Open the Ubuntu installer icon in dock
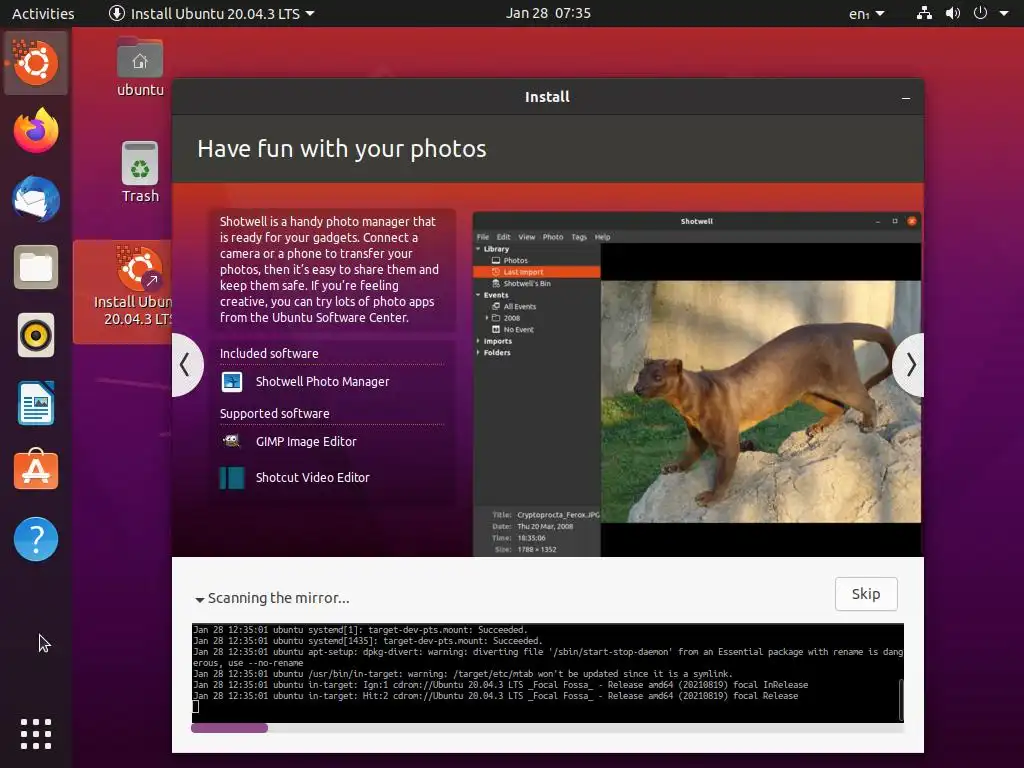Screen dimensions: 1024x768 point(36,63)
